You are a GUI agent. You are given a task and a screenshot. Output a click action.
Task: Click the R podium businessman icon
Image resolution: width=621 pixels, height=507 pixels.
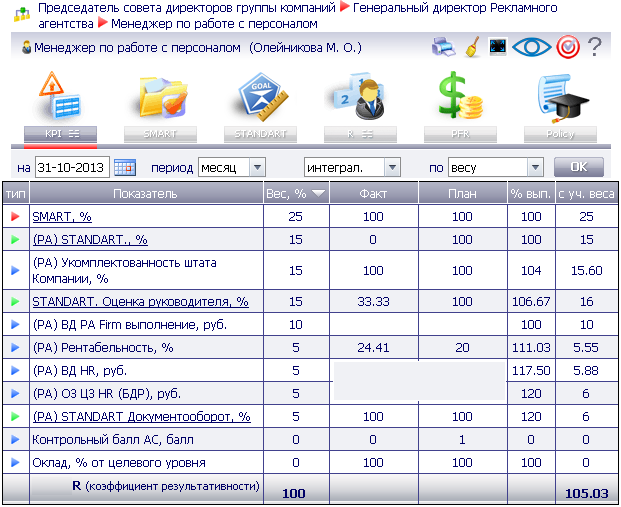point(360,96)
